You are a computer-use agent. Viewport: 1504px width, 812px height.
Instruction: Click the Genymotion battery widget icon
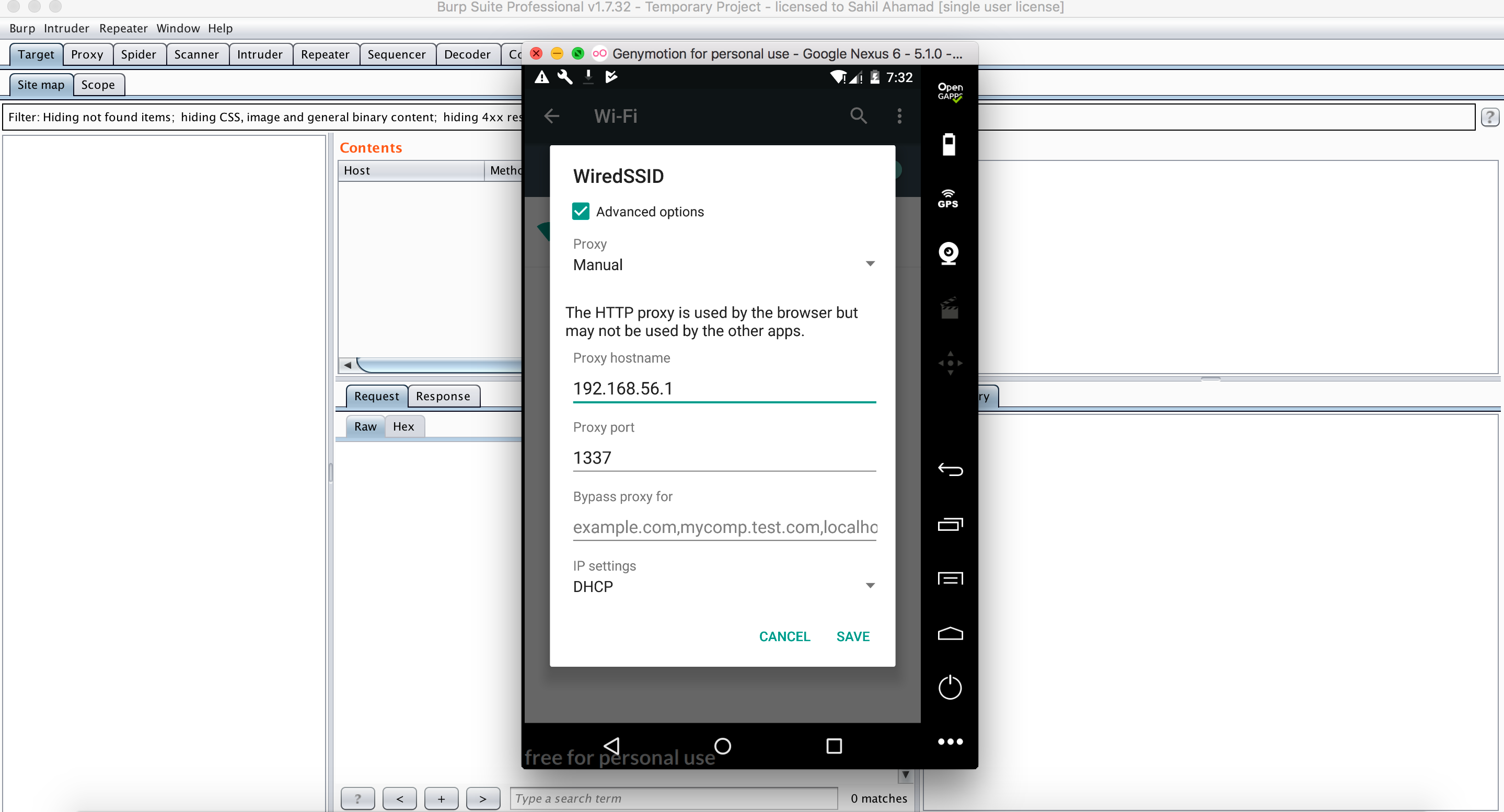click(949, 144)
